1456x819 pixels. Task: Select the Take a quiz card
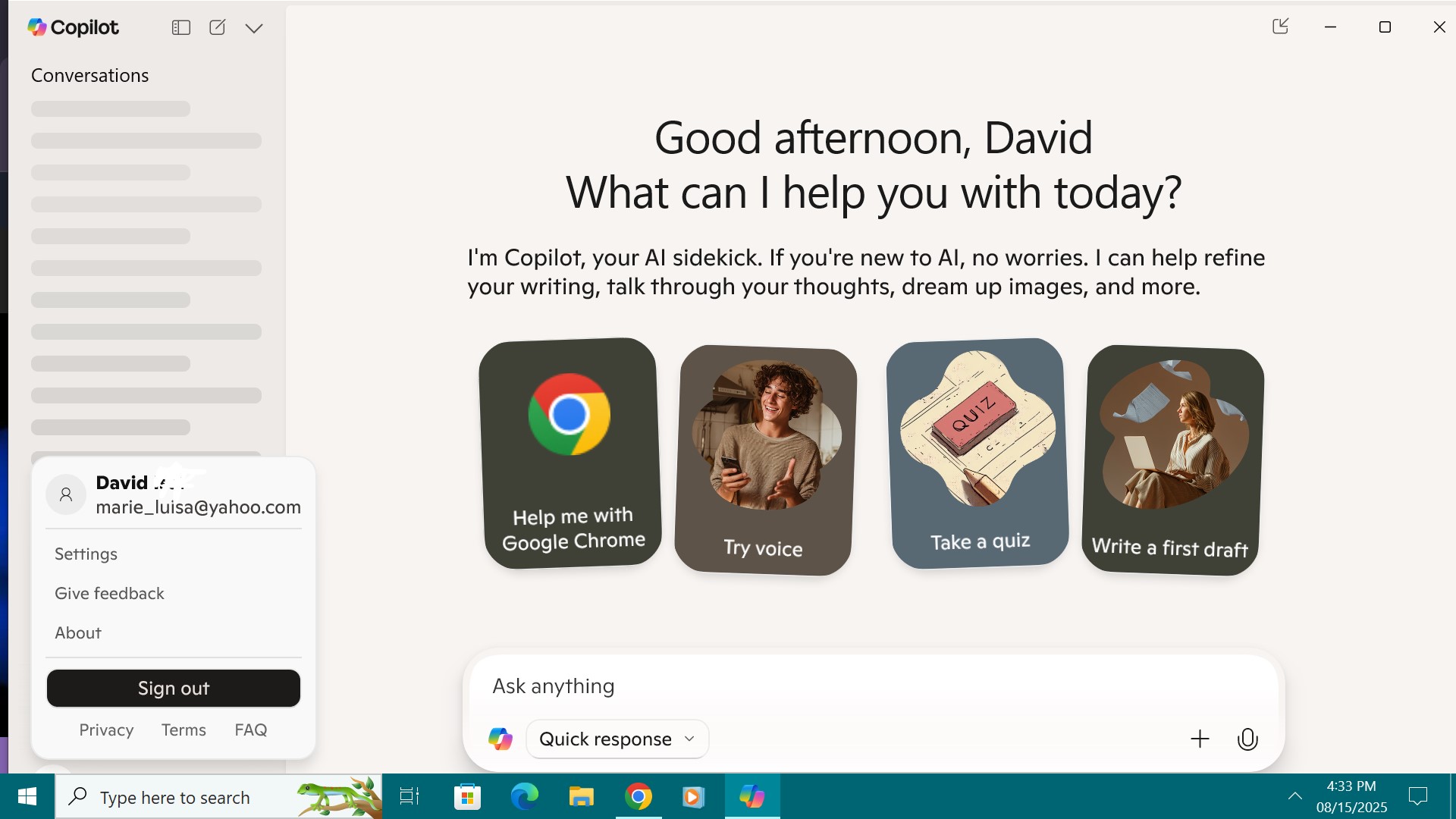pos(977,453)
